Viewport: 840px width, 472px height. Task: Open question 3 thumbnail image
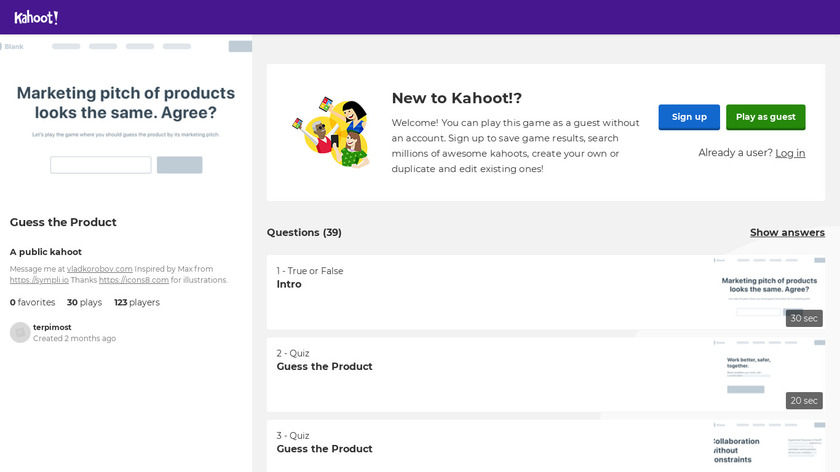click(x=767, y=446)
